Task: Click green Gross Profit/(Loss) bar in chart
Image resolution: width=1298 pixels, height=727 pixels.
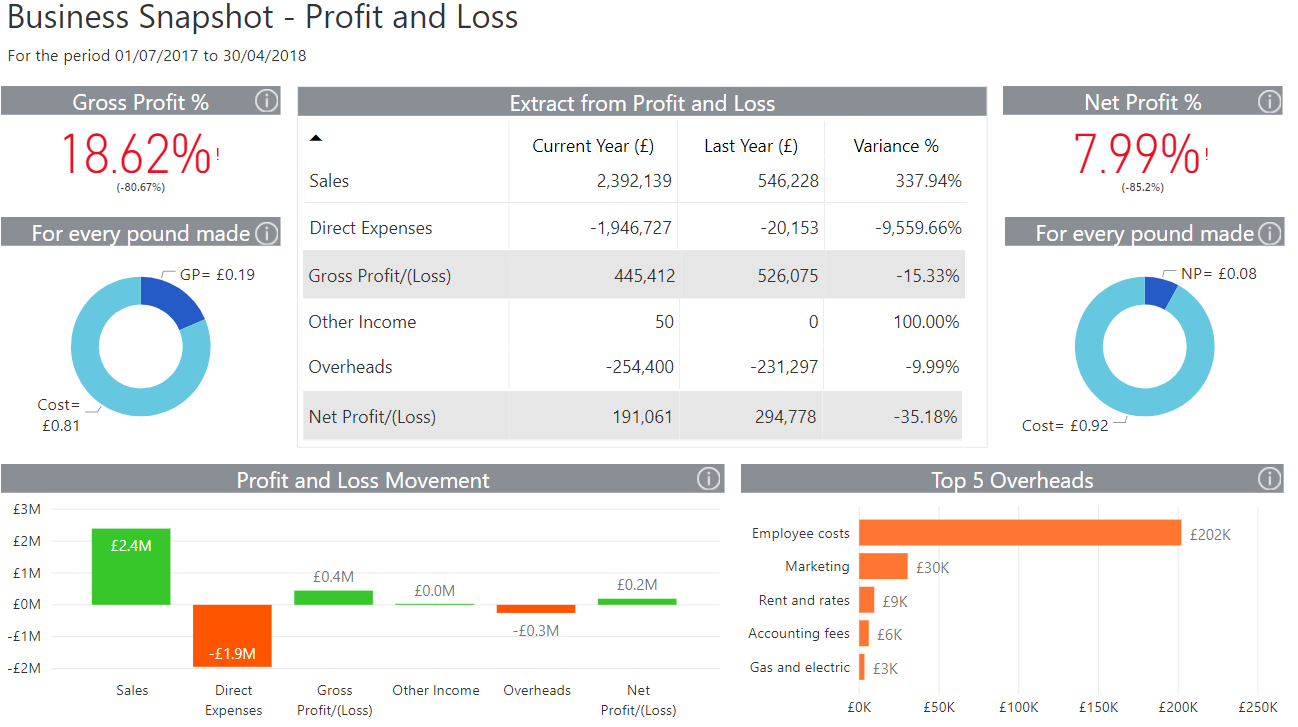Action: [333, 597]
